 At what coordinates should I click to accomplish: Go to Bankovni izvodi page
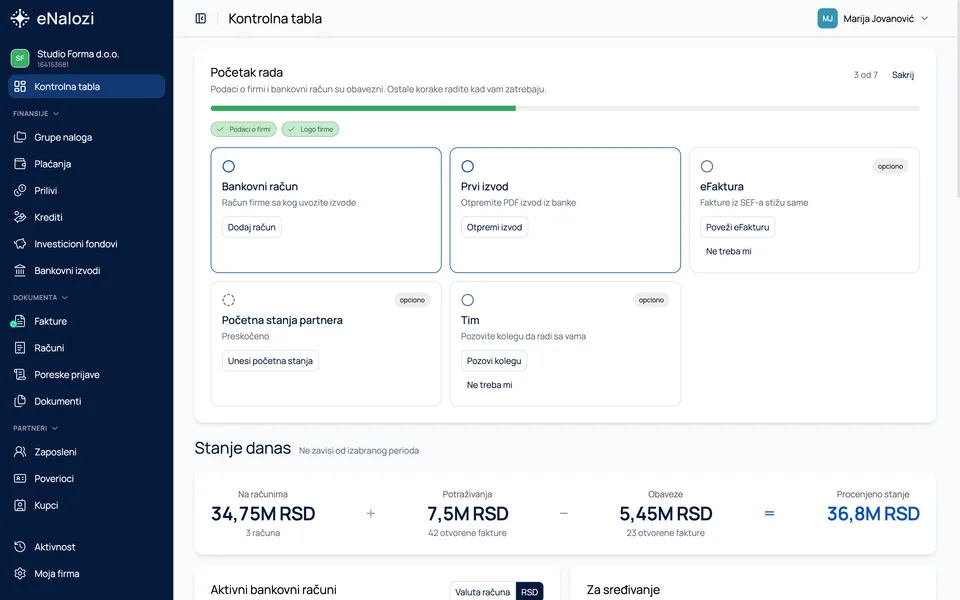point(86,270)
